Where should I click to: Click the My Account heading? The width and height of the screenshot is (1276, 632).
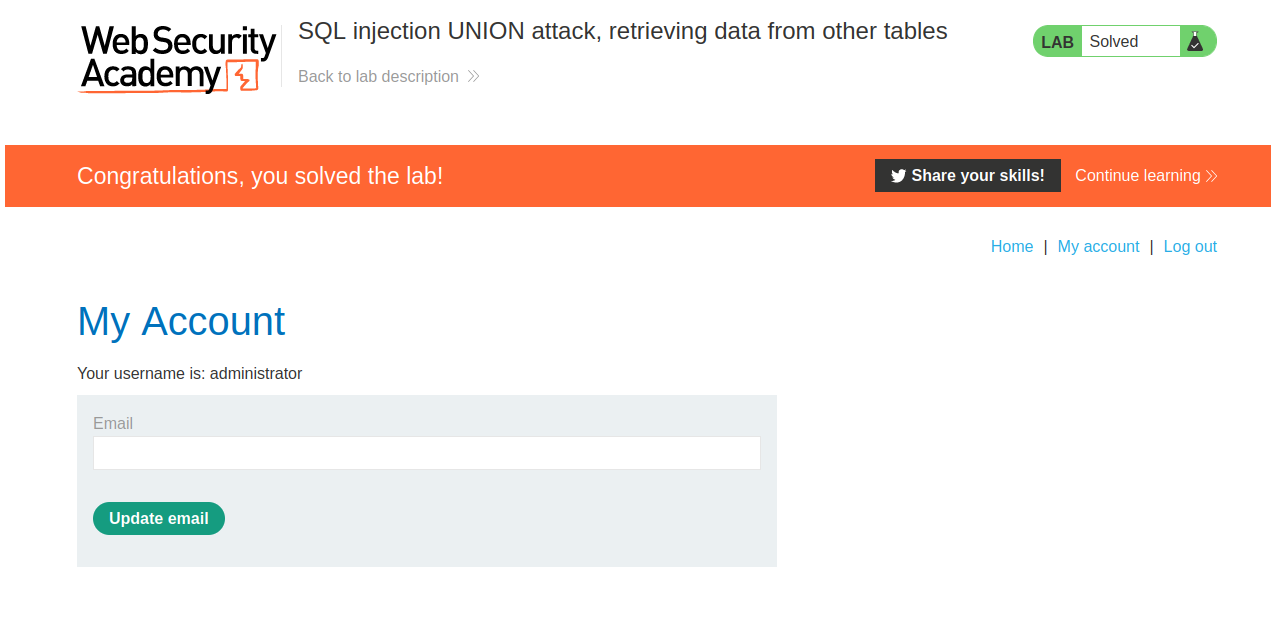point(181,321)
